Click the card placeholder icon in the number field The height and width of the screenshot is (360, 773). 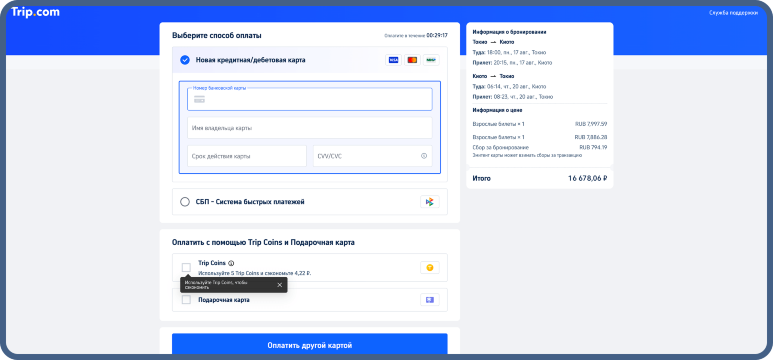[199, 99]
